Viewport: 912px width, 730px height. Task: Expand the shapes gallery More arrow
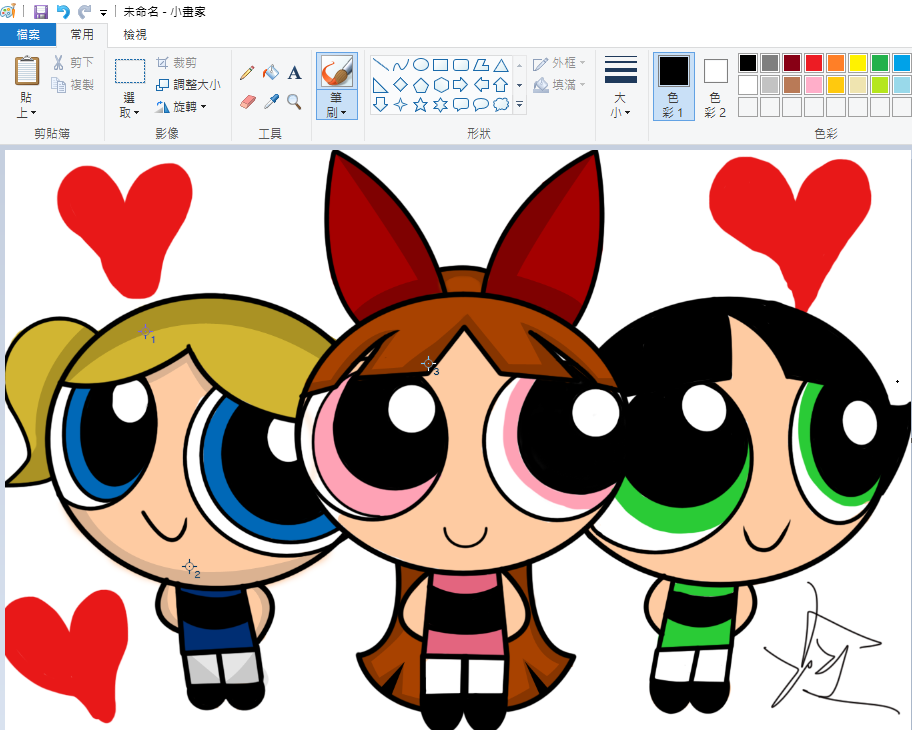(x=519, y=105)
